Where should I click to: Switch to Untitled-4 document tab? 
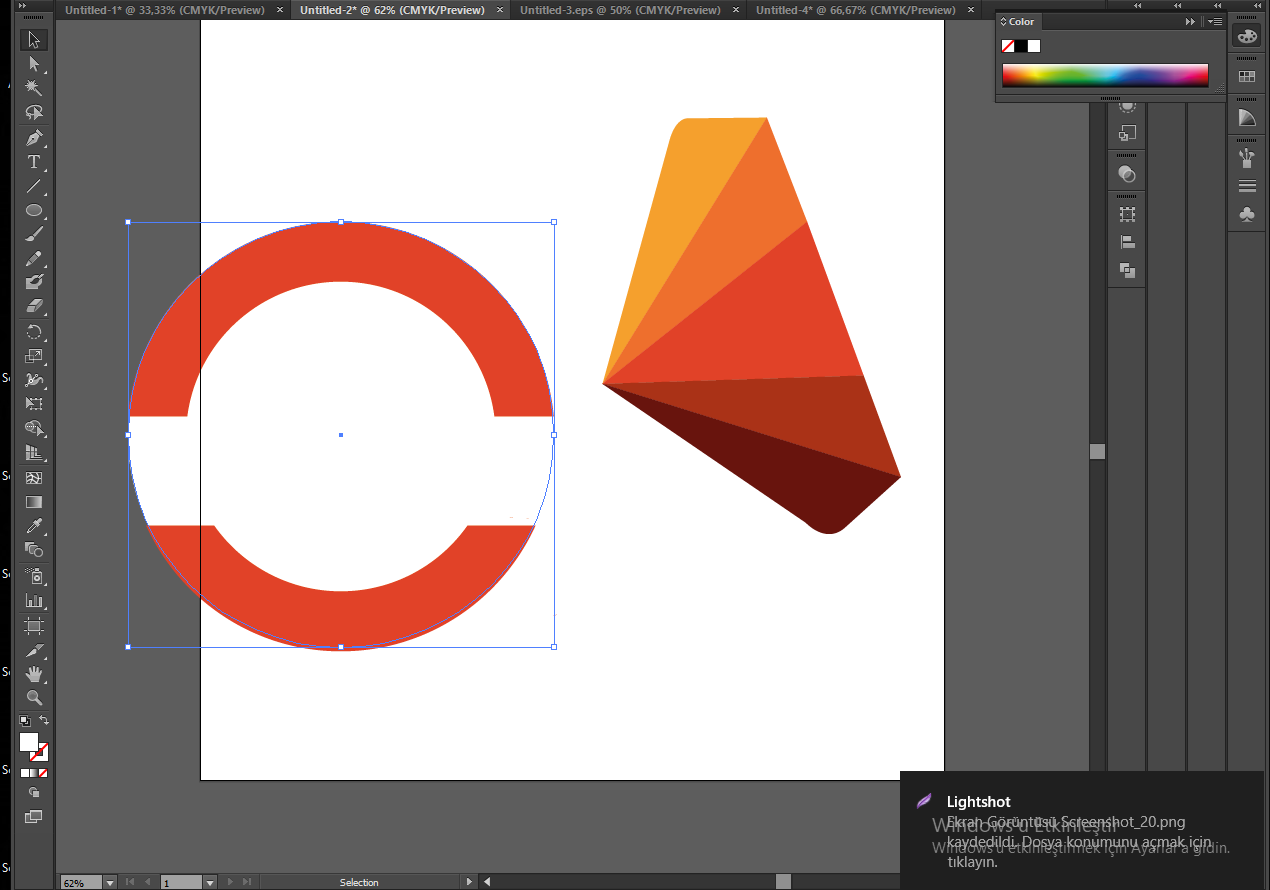855,10
